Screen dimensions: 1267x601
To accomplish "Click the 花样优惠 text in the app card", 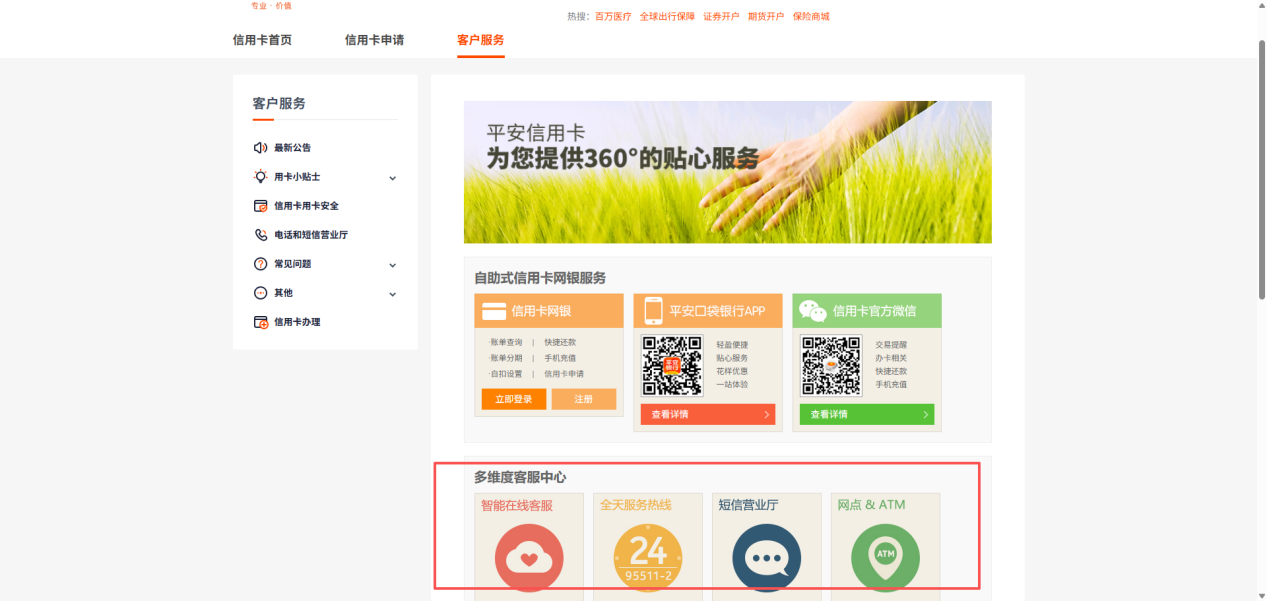I will pos(732,371).
